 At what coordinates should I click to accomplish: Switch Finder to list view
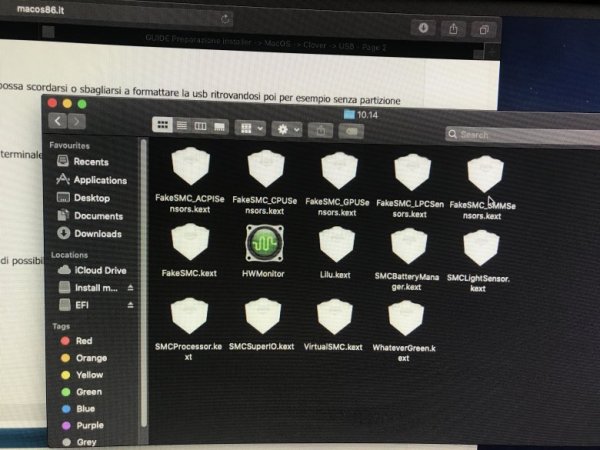click(182, 126)
